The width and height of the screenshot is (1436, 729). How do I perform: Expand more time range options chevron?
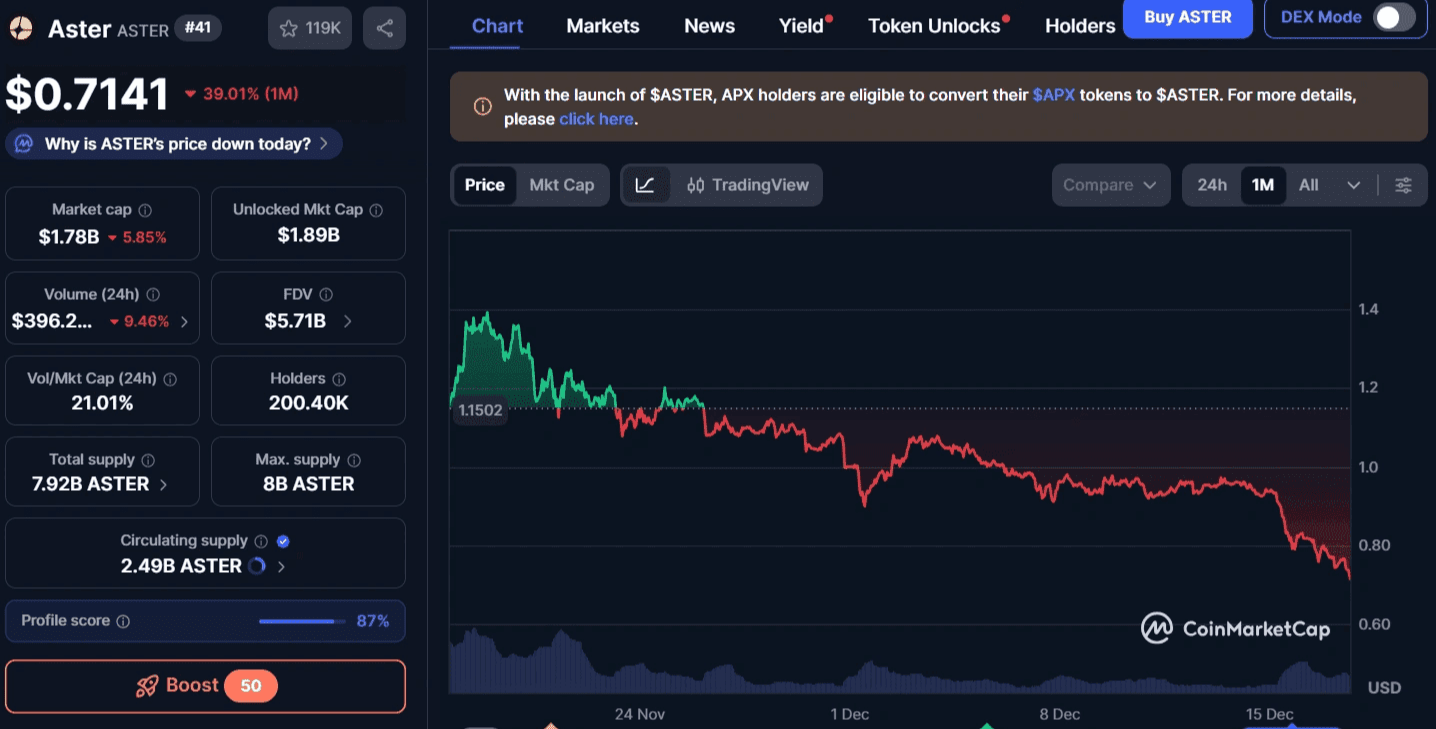(x=1354, y=185)
